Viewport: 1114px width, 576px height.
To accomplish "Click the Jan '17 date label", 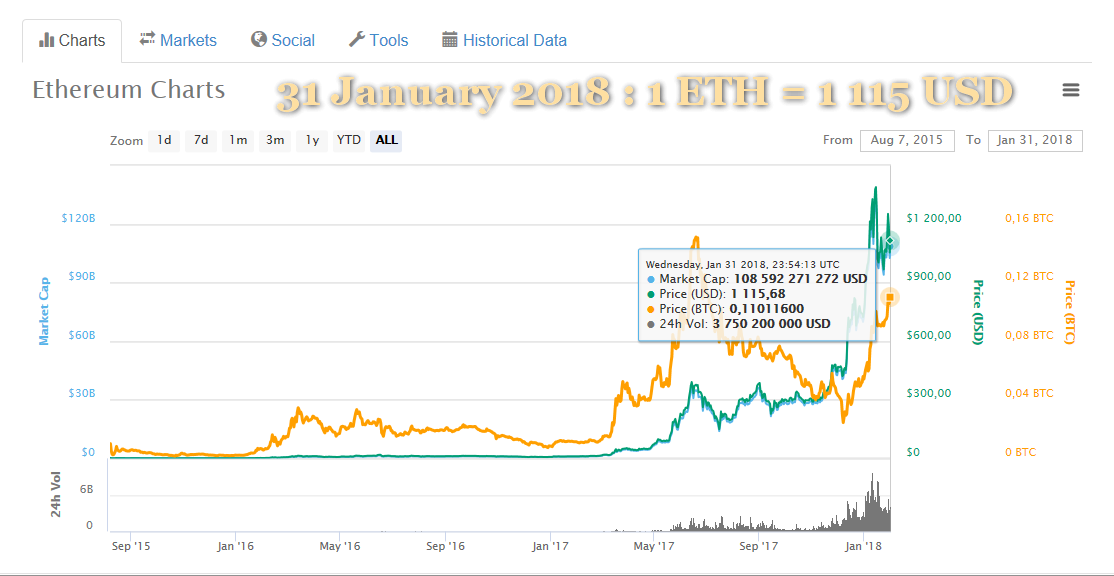I will [x=549, y=546].
